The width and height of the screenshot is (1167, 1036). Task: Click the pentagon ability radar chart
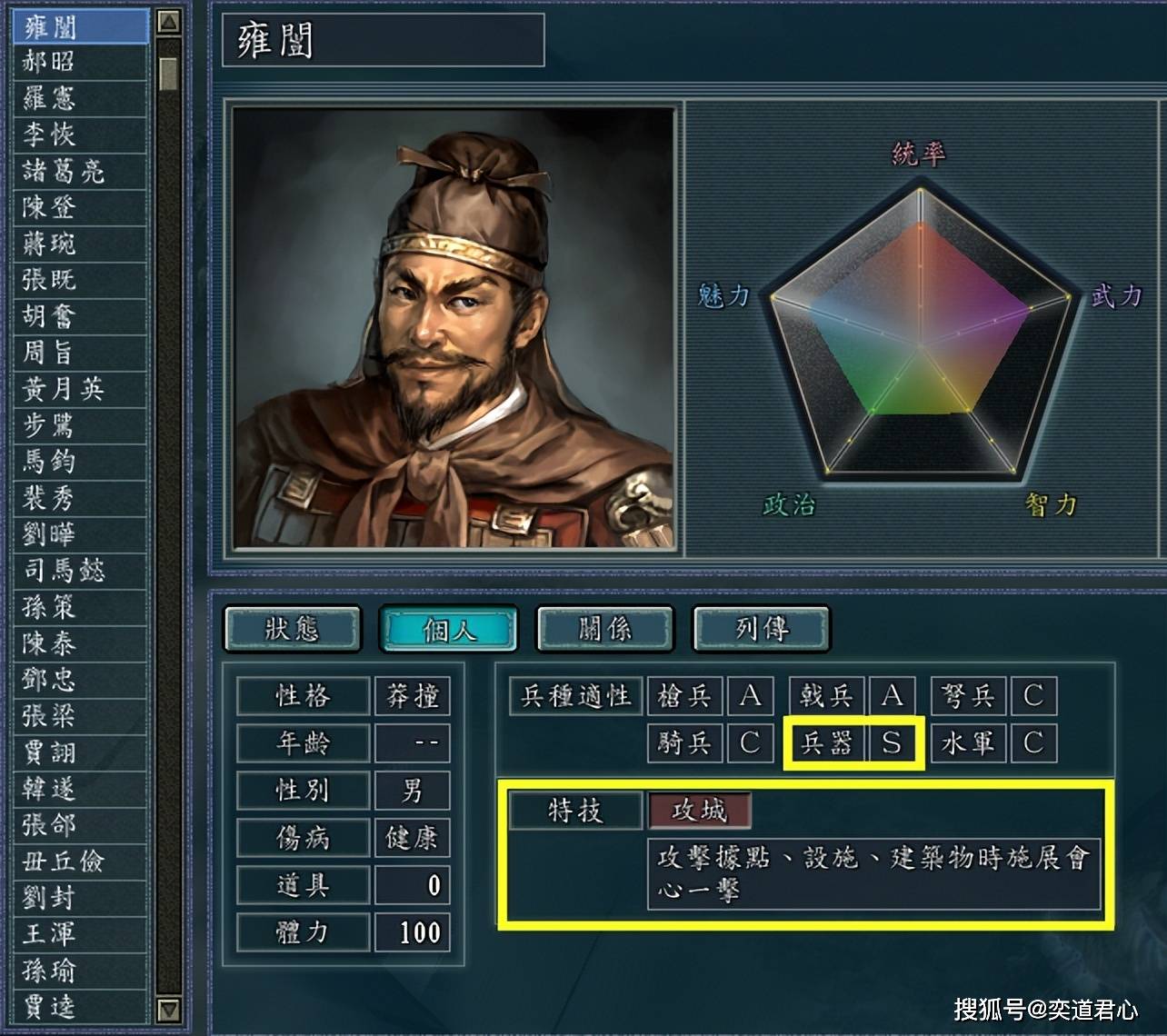click(x=920, y=334)
